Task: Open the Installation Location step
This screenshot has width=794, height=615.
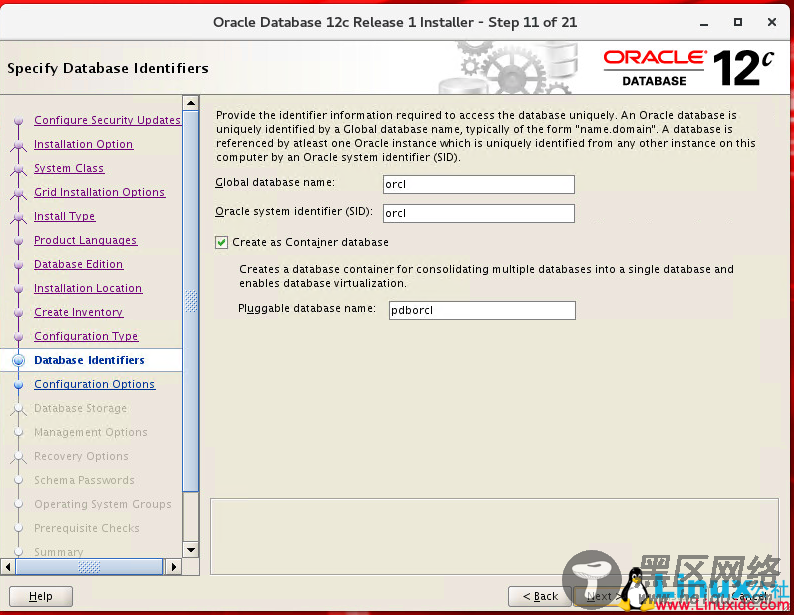Action: point(88,288)
